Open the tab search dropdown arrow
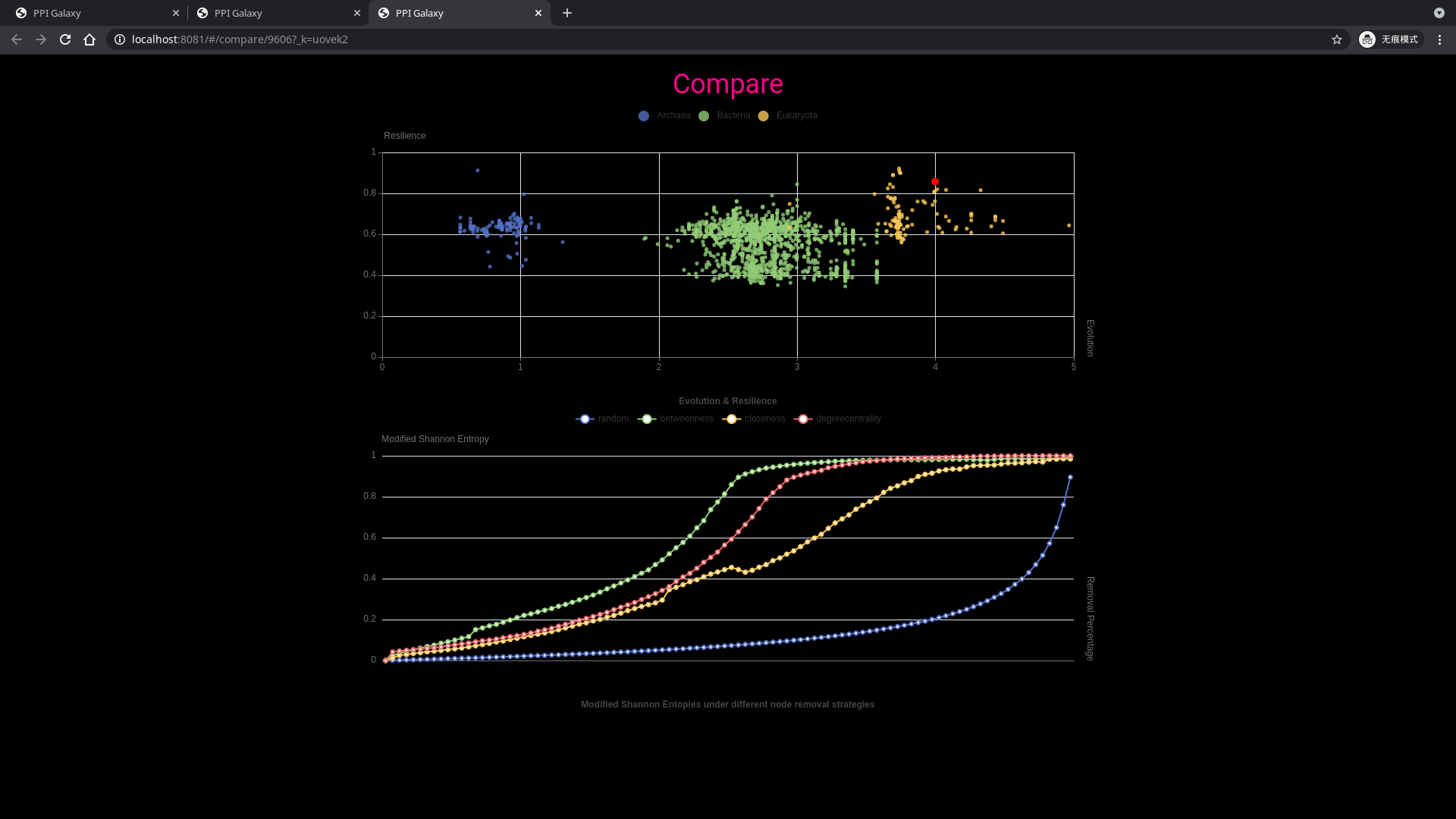 pos(1439,13)
